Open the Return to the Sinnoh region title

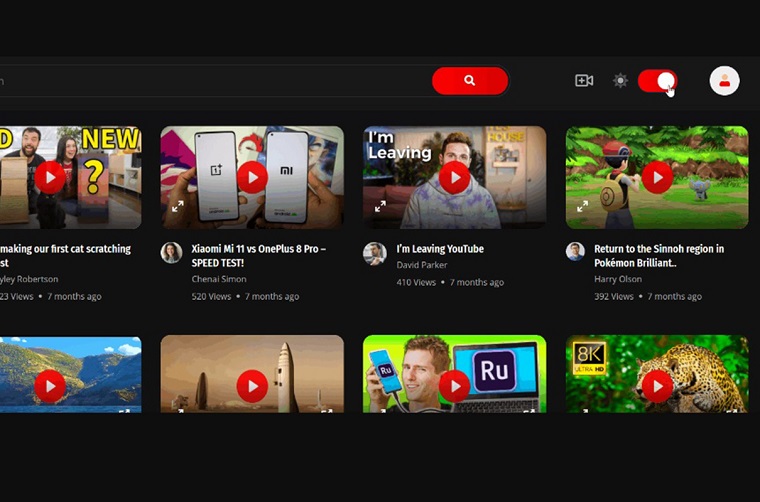pos(659,256)
